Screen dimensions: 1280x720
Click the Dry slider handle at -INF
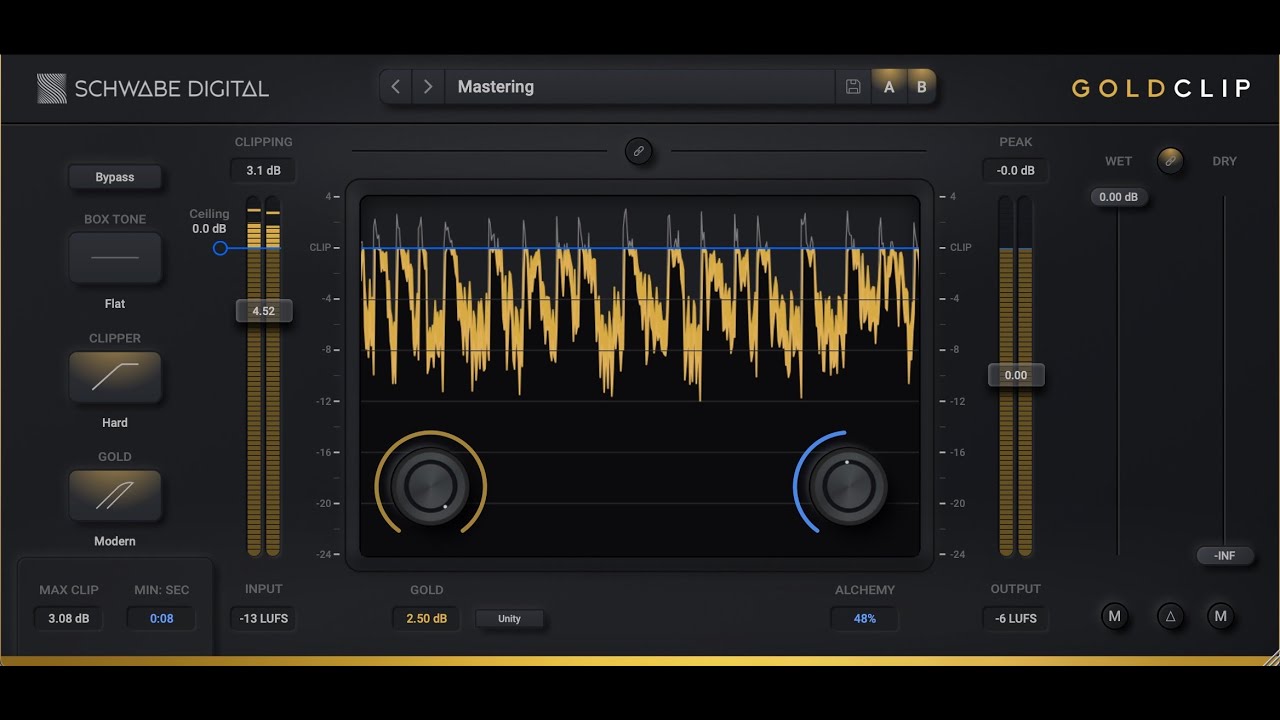[1225, 556]
